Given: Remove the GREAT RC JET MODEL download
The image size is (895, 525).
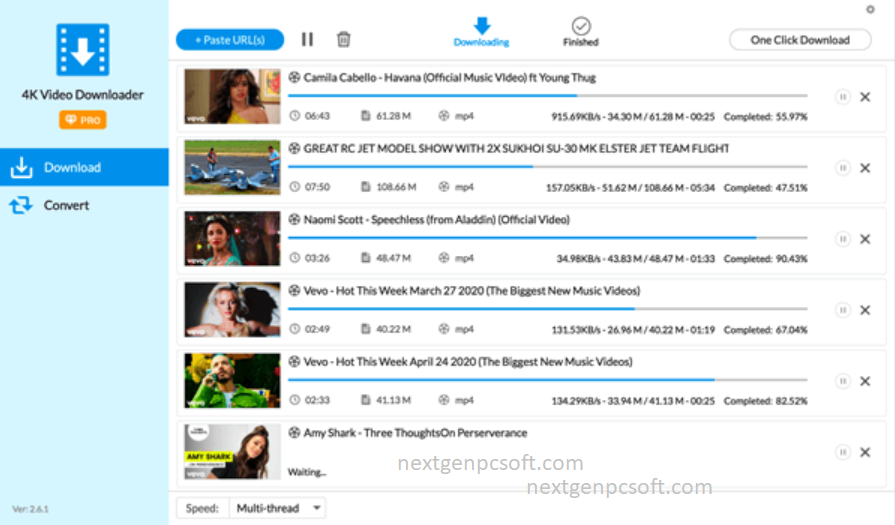Looking at the screenshot, I should [865, 168].
